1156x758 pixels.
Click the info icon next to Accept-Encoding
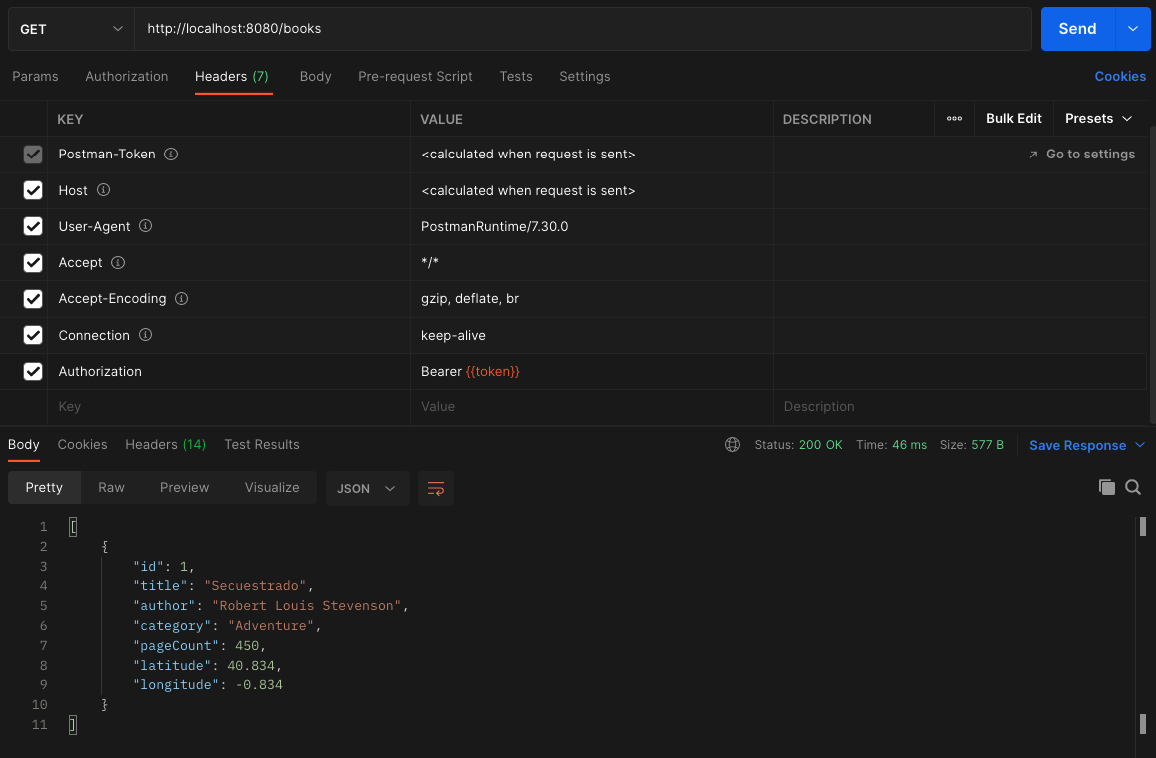[182, 299]
